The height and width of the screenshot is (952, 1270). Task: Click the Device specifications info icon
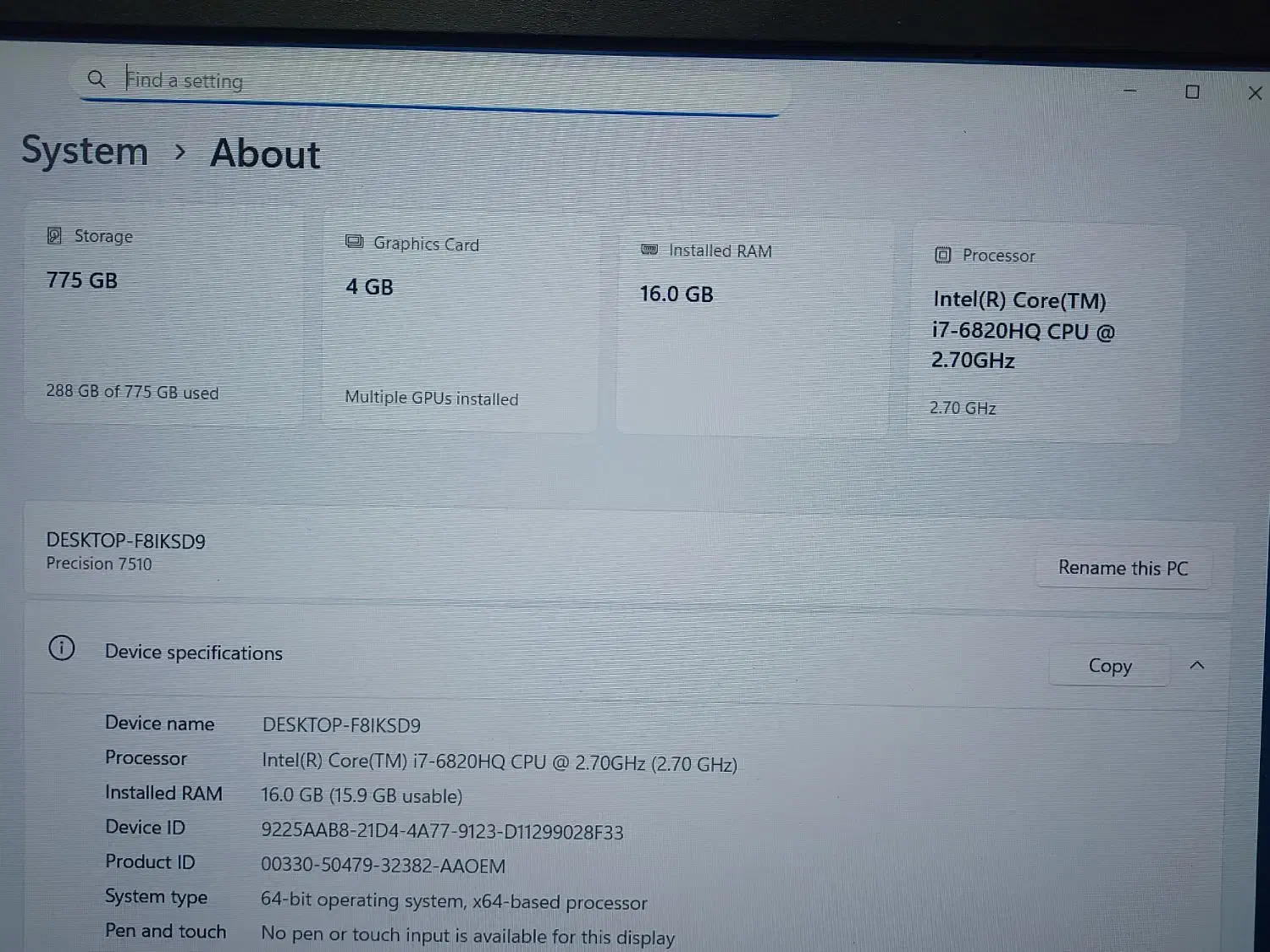62,649
